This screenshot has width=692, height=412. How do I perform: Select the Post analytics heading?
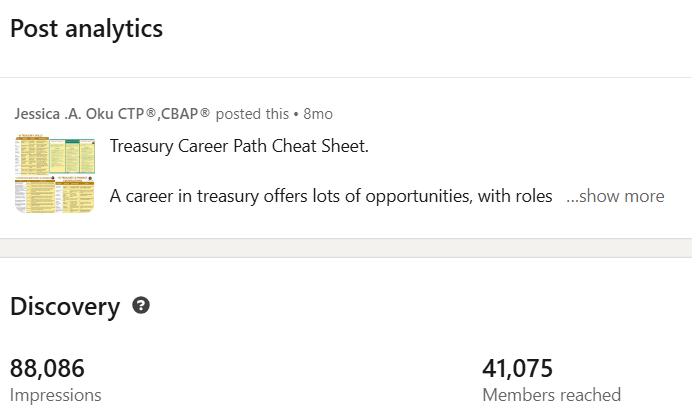pos(86,29)
